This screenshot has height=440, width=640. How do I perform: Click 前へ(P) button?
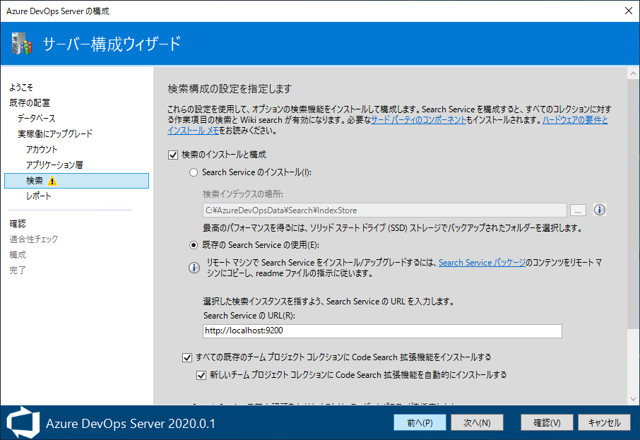[420, 422]
